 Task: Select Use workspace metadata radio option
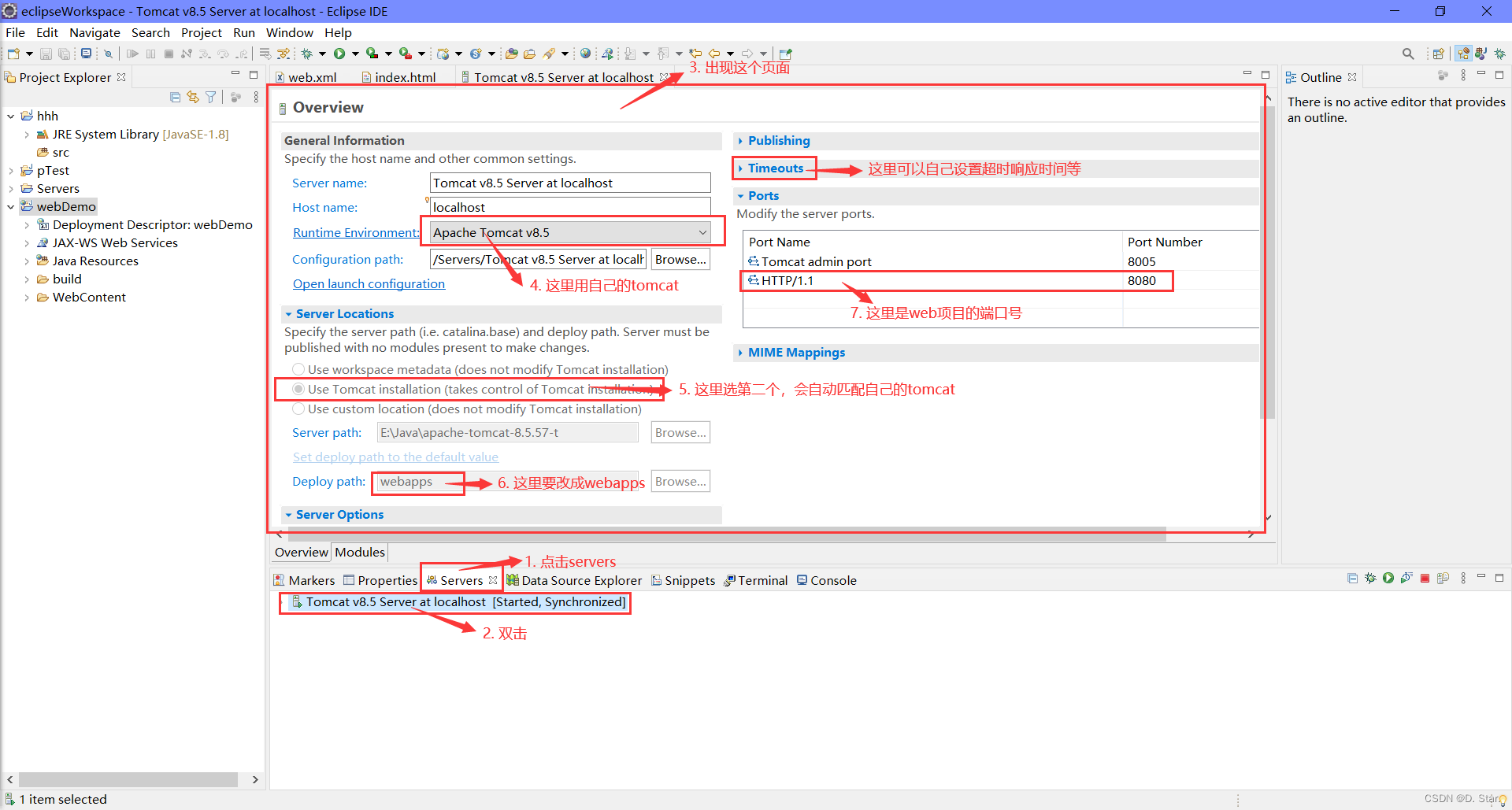(298, 369)
